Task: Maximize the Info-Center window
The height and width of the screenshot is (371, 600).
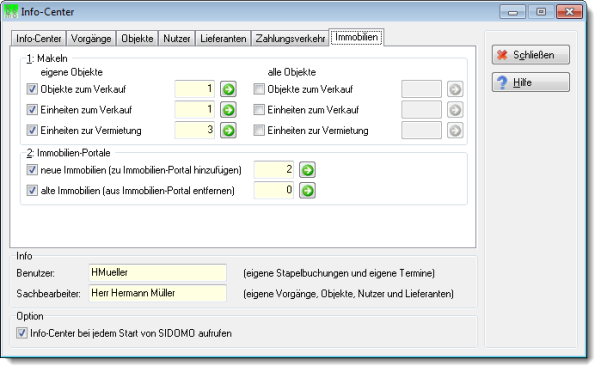Action: [541, 12]
